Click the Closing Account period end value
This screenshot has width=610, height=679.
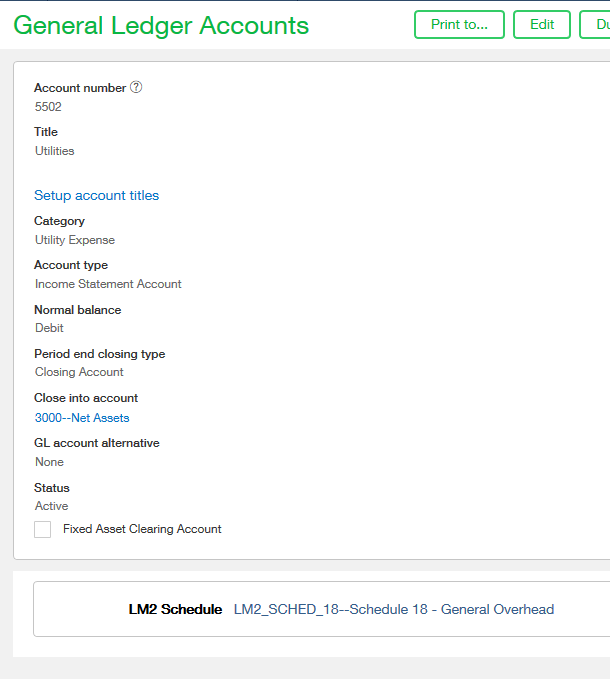click(79, 372)
